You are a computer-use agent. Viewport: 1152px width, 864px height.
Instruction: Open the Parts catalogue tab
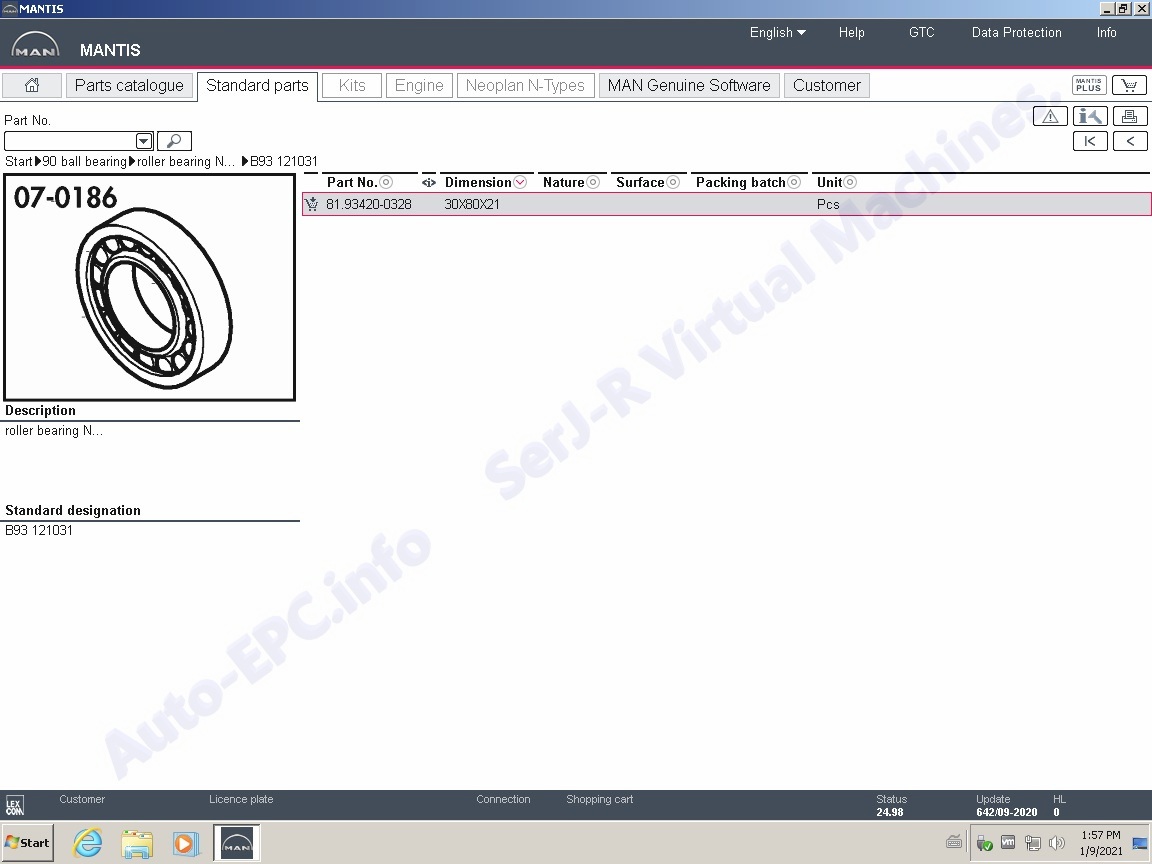[129, 85]
